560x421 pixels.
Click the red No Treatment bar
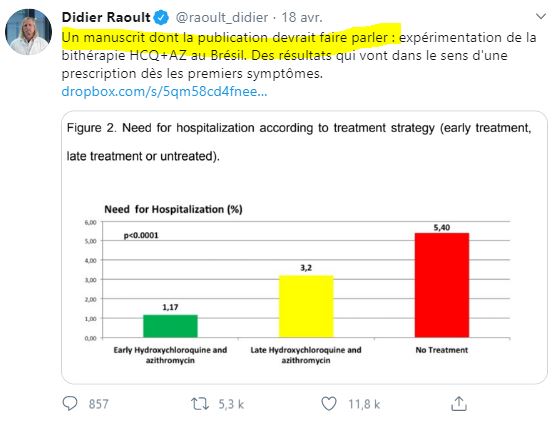coord(442,285)
